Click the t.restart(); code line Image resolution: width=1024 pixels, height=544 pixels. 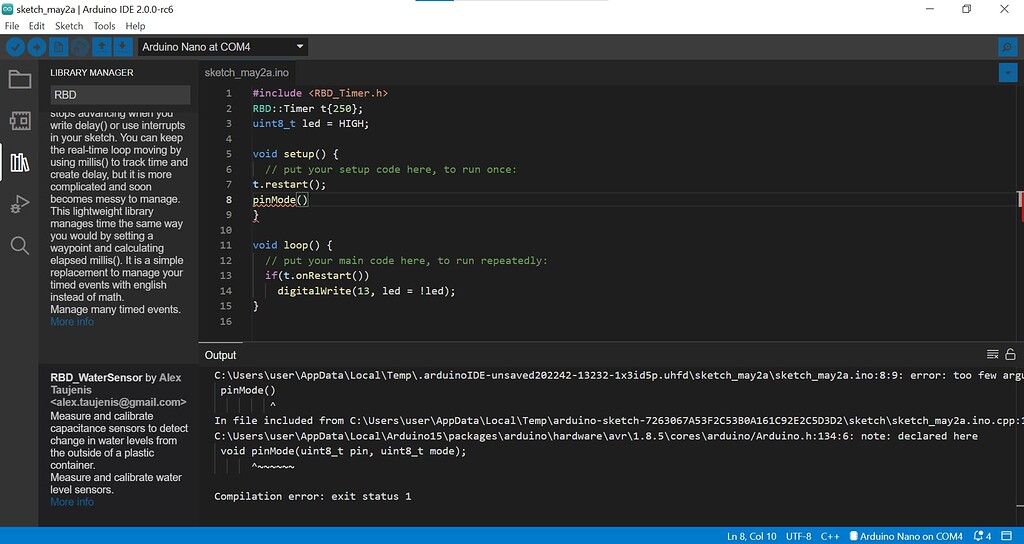point(289,184)
